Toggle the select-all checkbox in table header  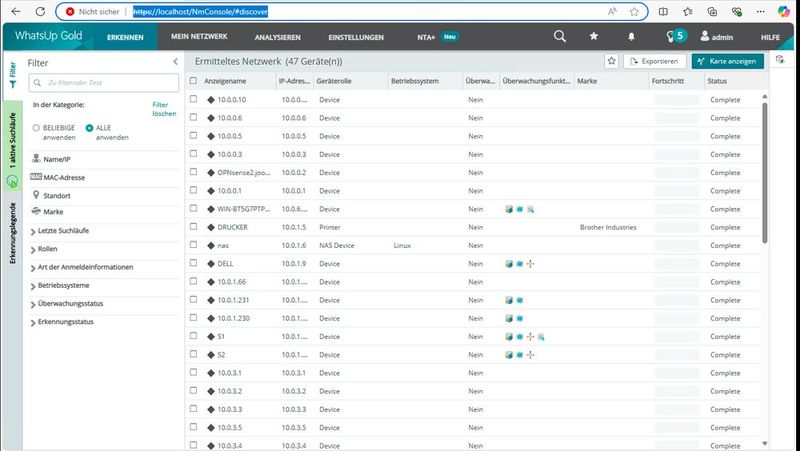pyautogui.click(x=194, y=81)
